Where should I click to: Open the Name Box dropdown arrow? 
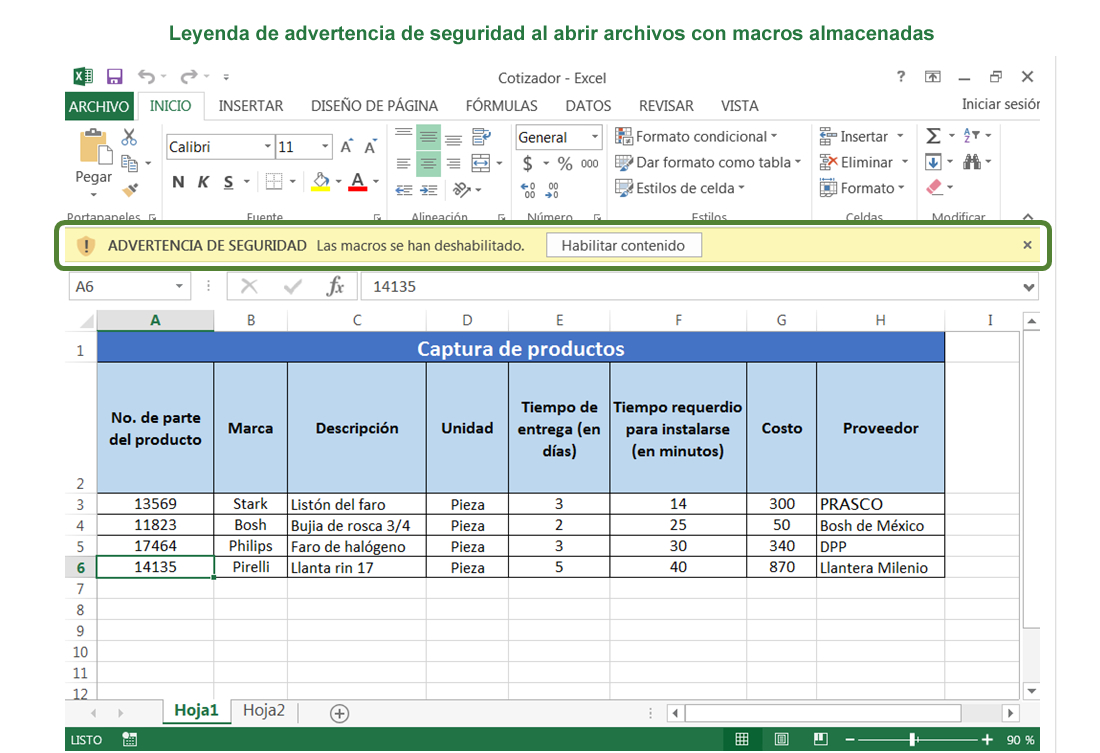(x=179, y=286)
